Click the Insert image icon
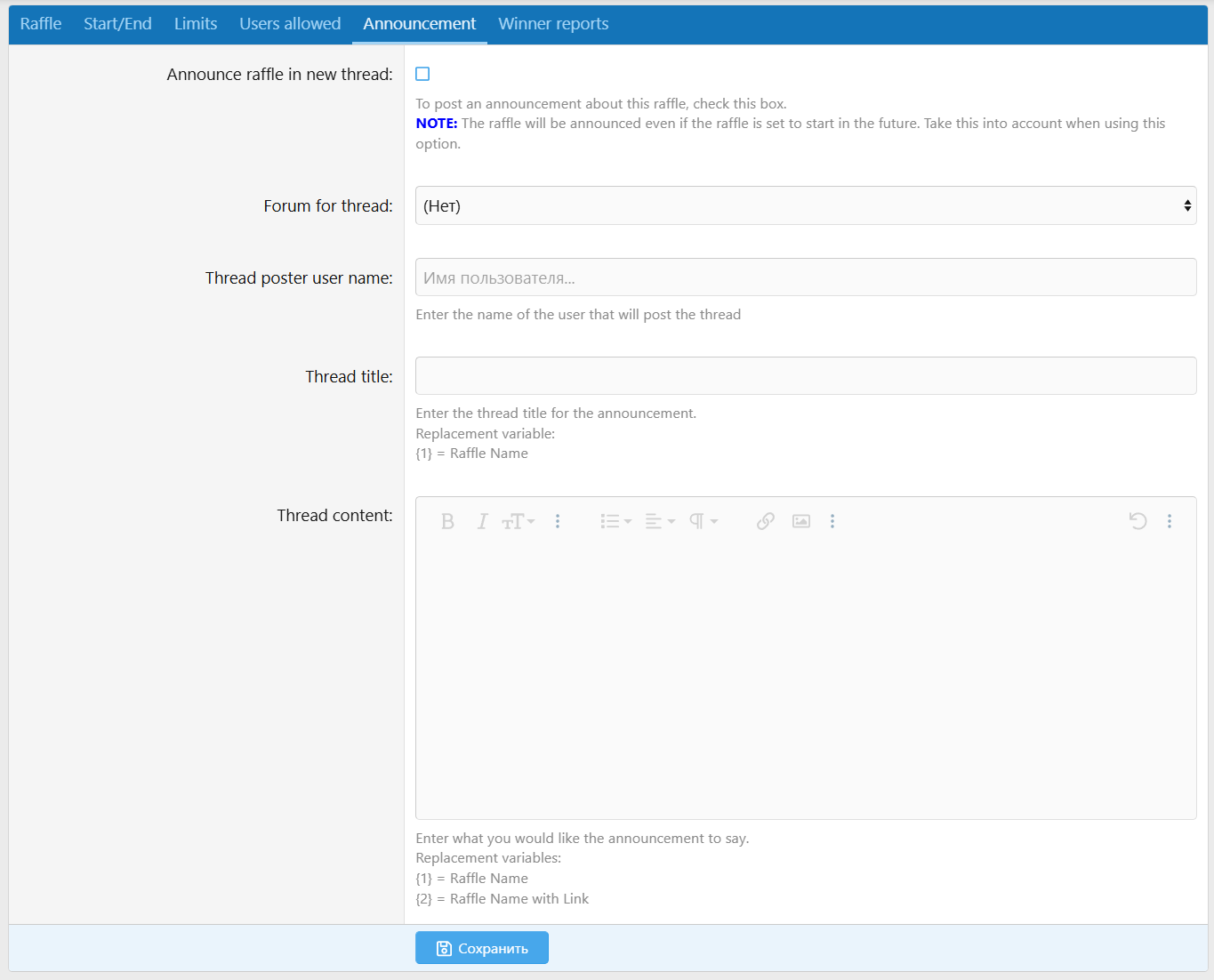The width and height of the screenshot is (1214, 980). pyautogui.click(x=801, y=521)
